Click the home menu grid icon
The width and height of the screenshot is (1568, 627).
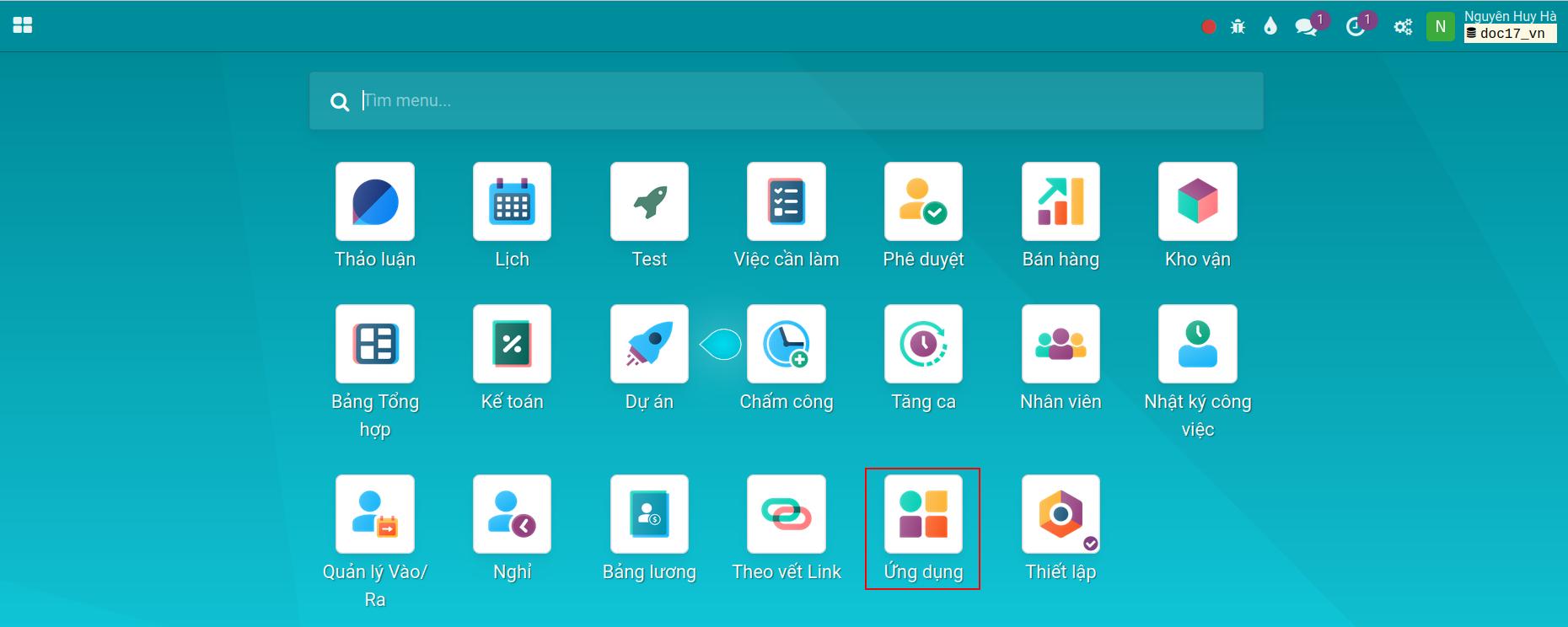point(23,25)
